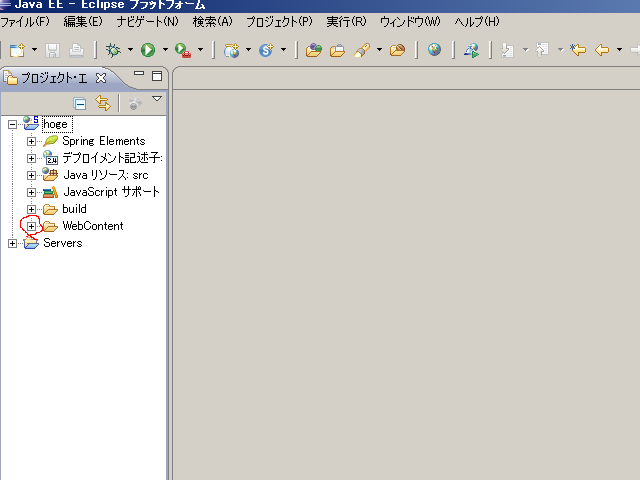Click the Next Annotation icon
Viewport: 640px width, 480px height.
tap(507, 50)
